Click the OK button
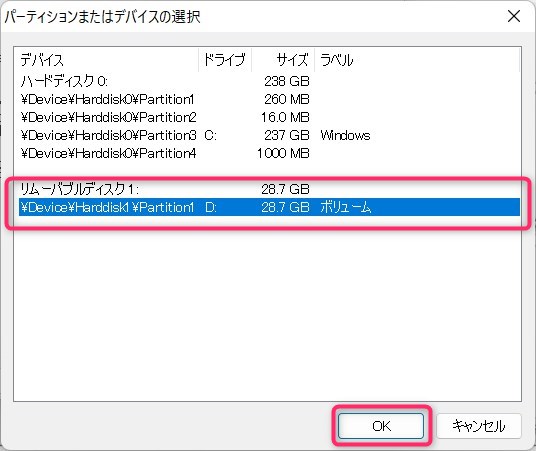Screen dimensions: 536x451 click(381, 426)
